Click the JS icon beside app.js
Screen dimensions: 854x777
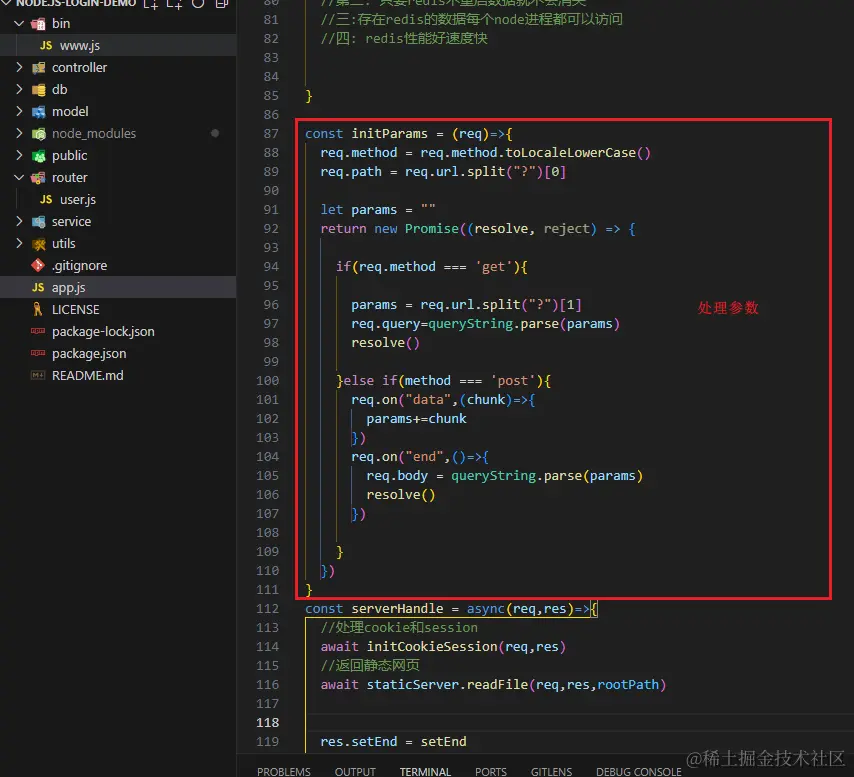[x=38, y=287]
